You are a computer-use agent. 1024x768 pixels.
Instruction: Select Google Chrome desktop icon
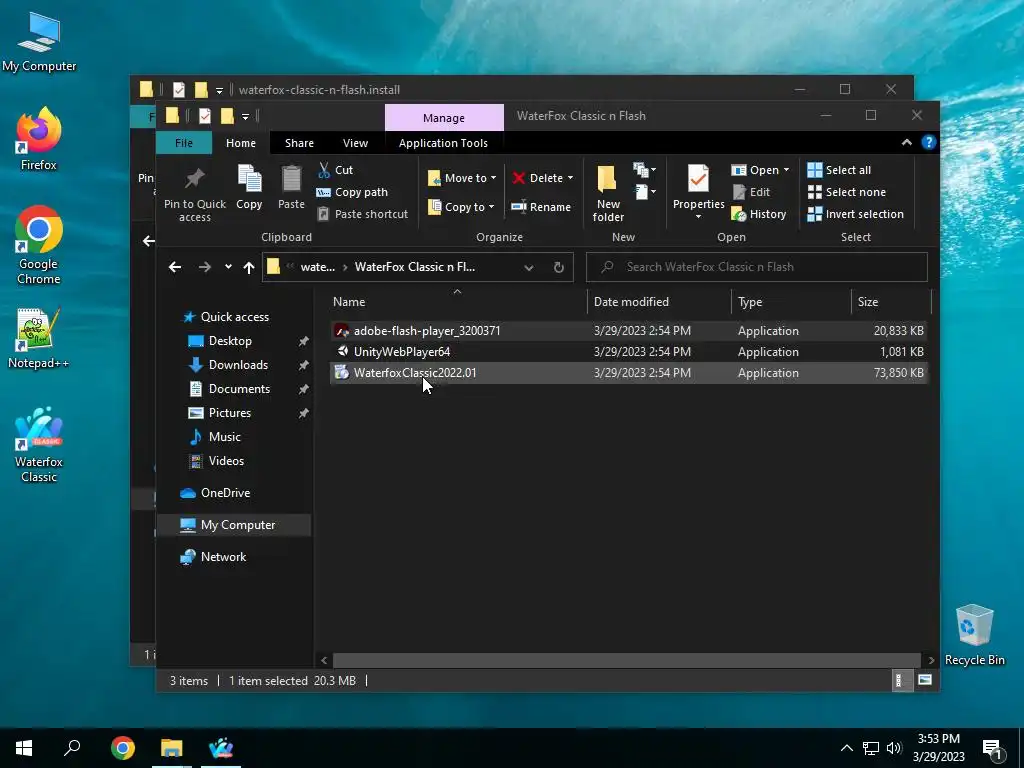click(x=39, y=245)
